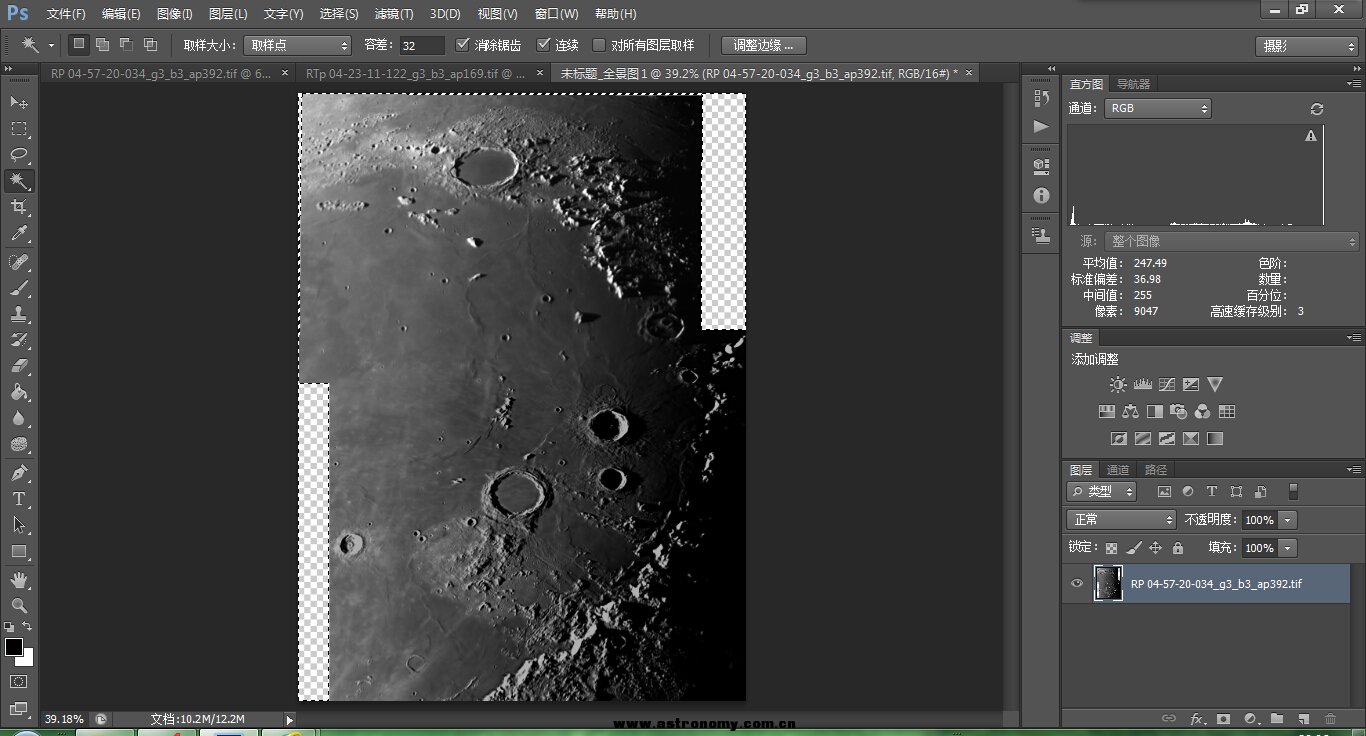Refresh histogram with uncached data
Screen dimensions: 1366x736
coord(1316,109)
